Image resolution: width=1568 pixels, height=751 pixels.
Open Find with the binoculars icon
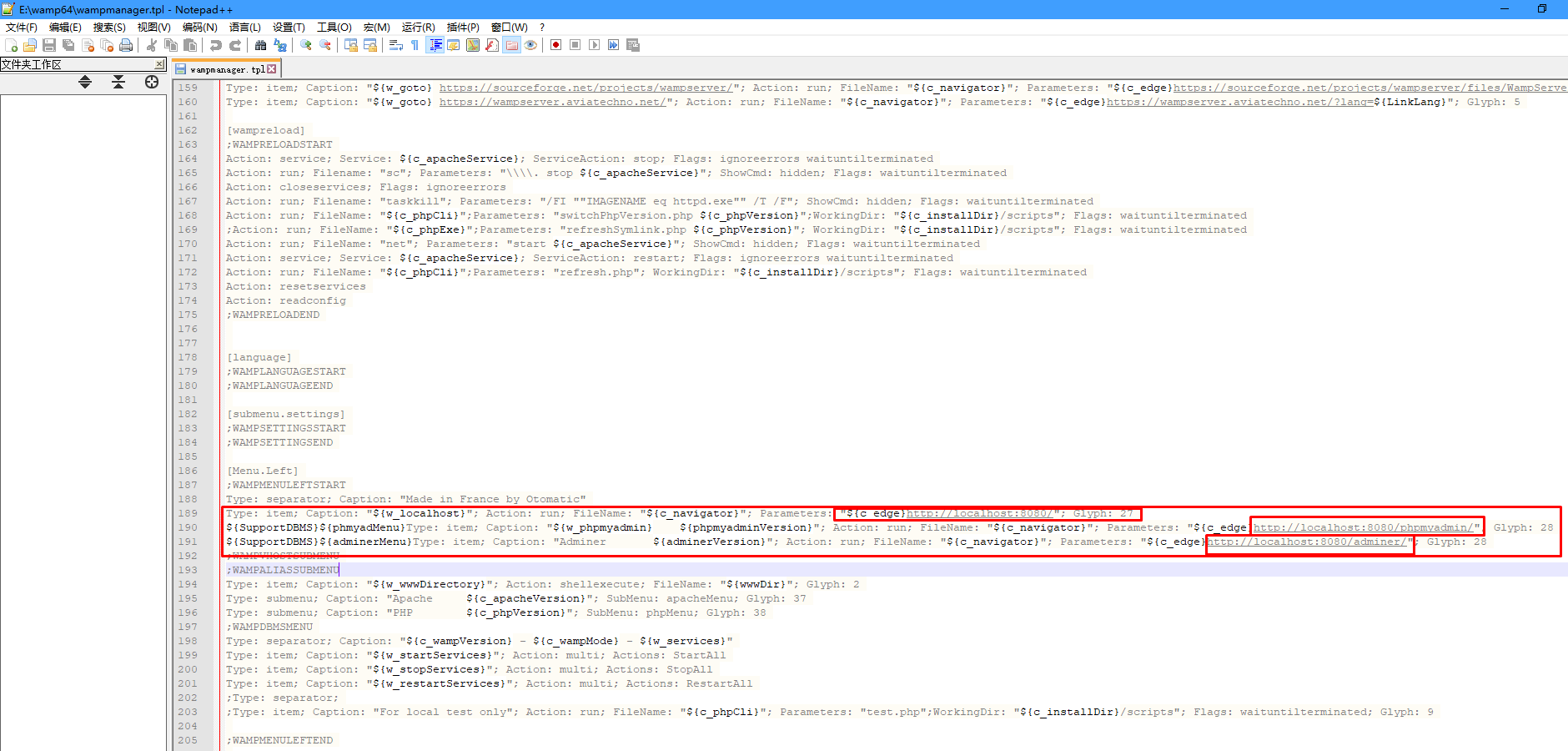(x=260, y=45)
